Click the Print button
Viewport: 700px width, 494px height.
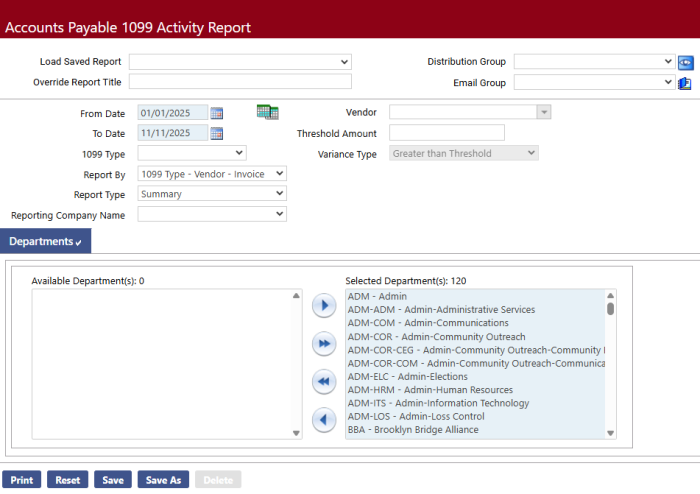point(22,480)
